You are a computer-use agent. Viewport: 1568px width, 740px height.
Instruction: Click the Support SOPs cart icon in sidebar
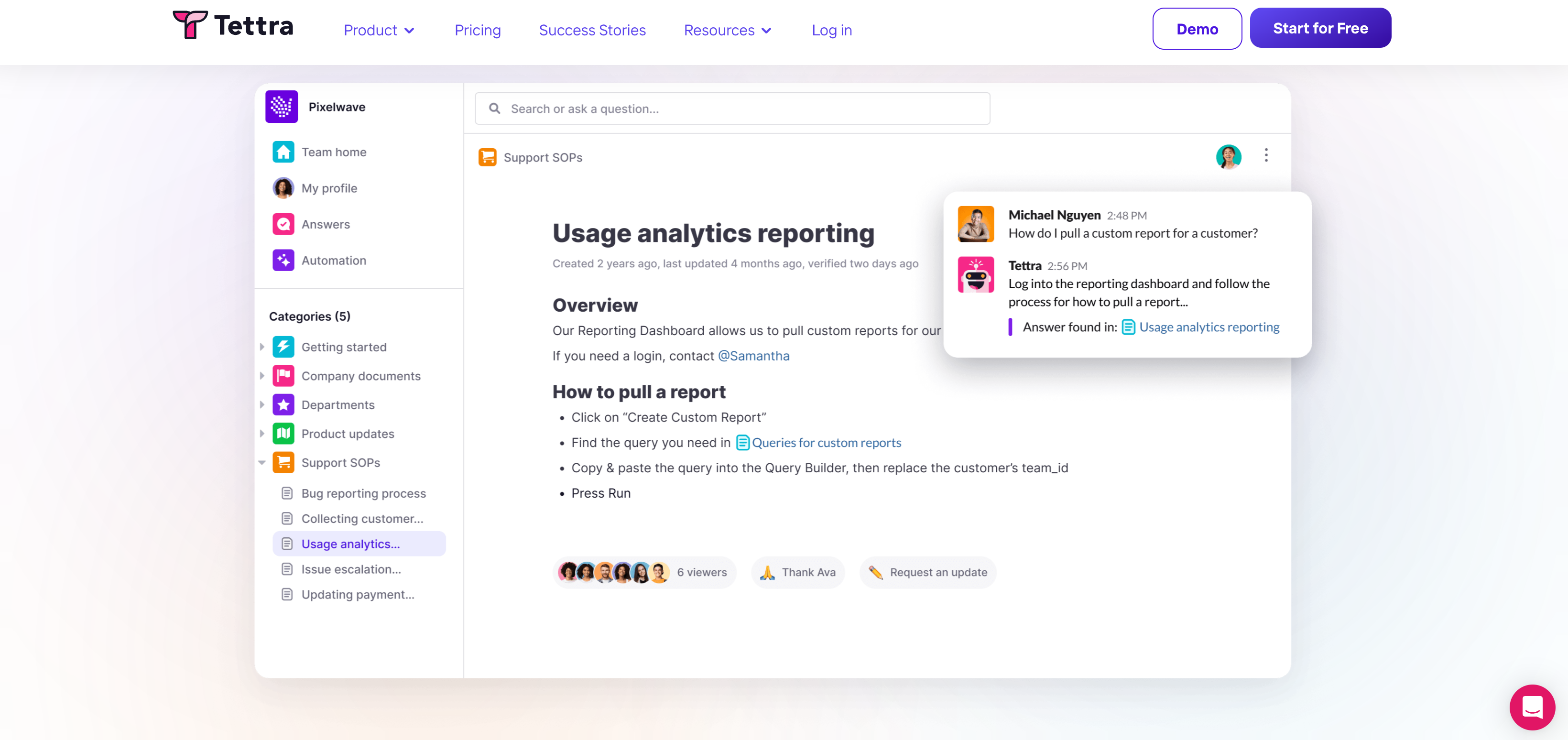click(x=283, y=463)
